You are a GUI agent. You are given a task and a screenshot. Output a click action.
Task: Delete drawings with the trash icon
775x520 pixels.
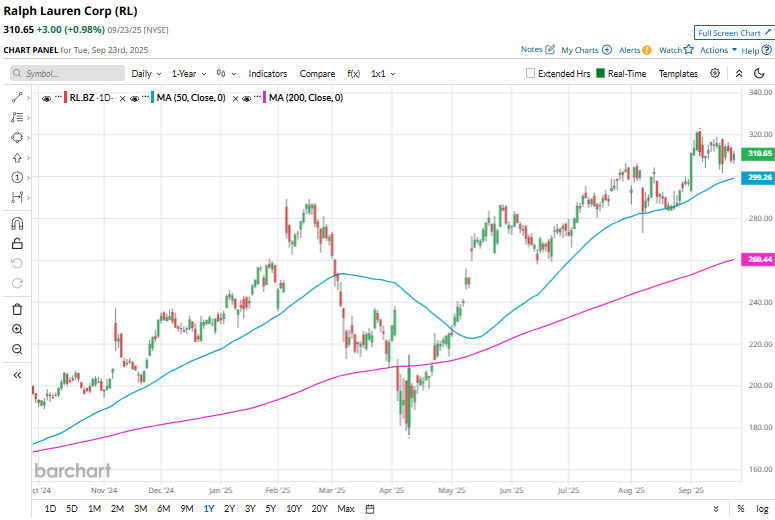(17, 309)
